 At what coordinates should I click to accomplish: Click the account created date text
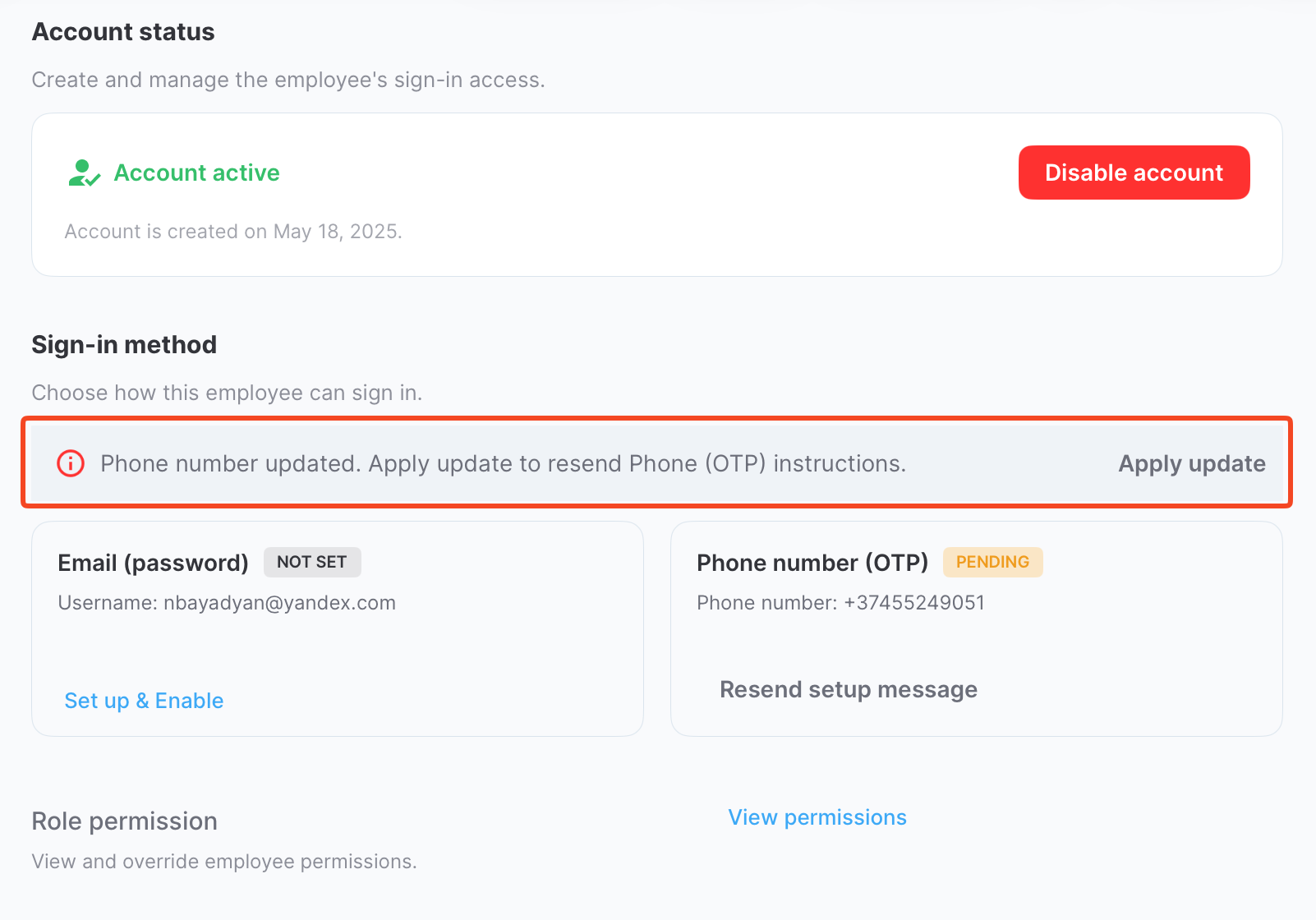(233, 232)
